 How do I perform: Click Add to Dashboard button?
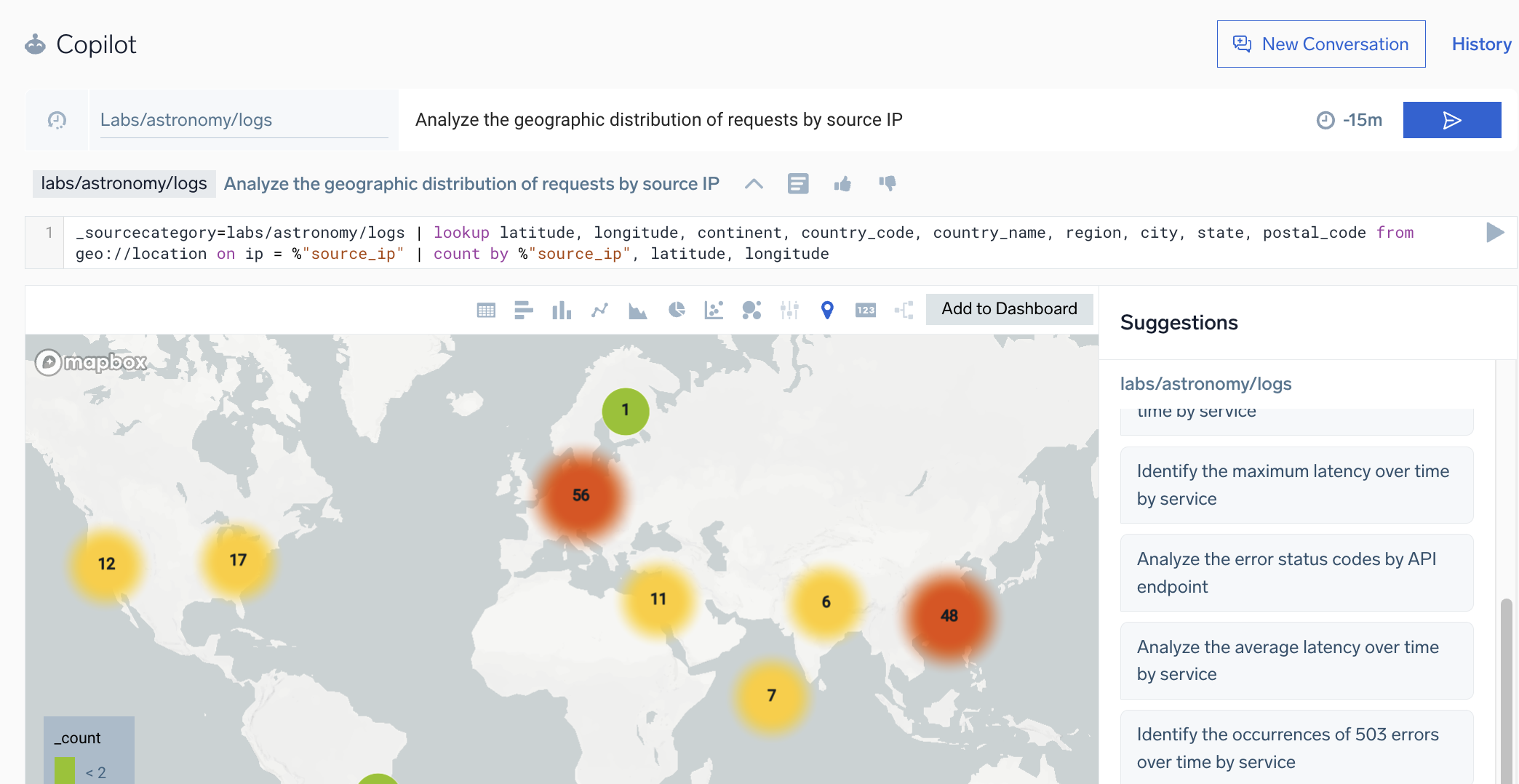point(1009,309)
